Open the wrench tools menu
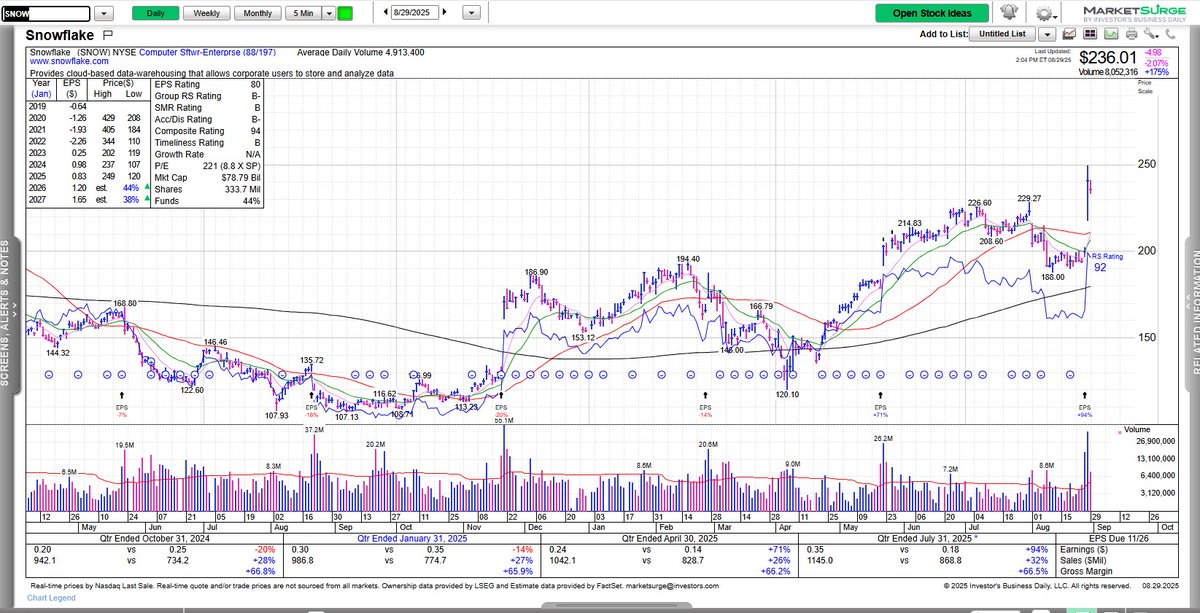This screenshot has height=613, width=1200. pos(1151,35)
